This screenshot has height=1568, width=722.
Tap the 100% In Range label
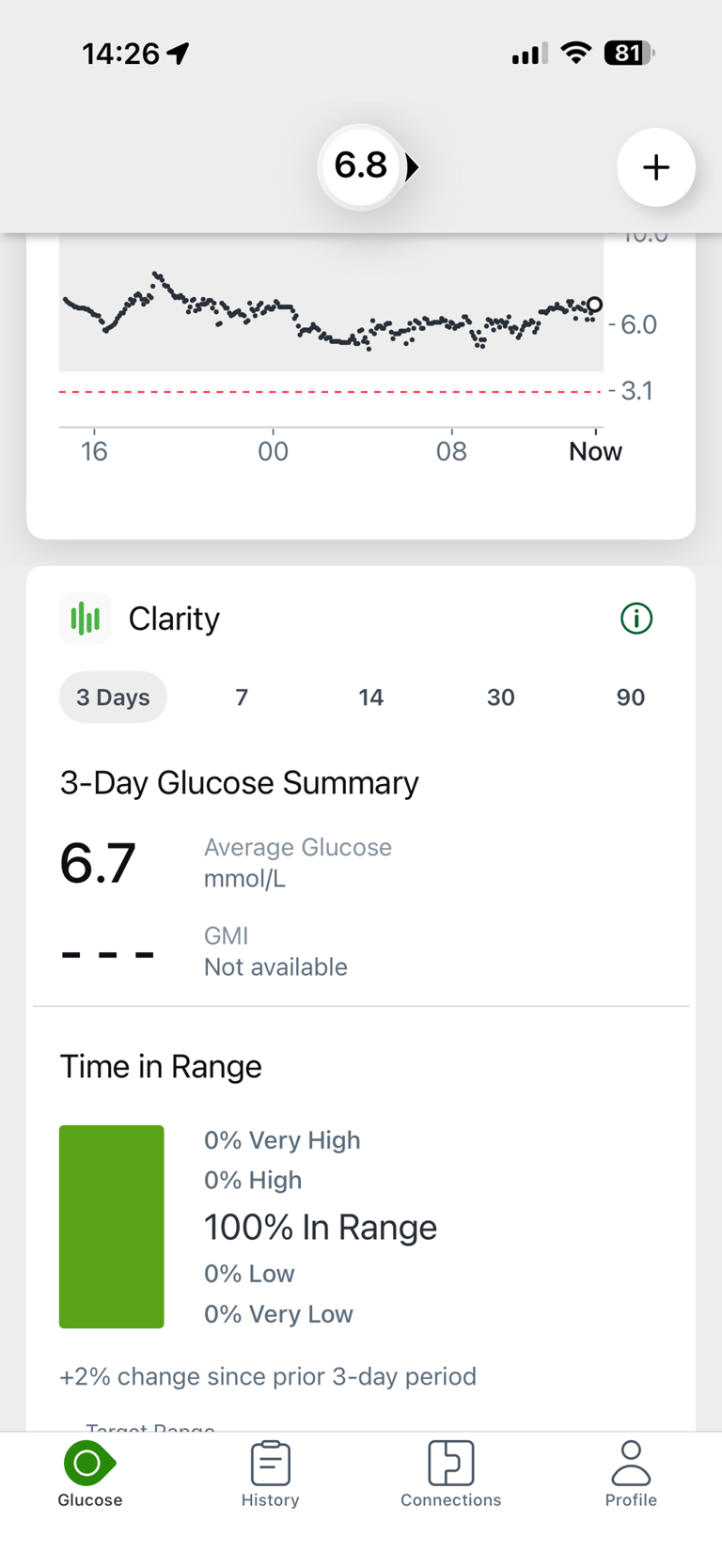click(320, 1228)
